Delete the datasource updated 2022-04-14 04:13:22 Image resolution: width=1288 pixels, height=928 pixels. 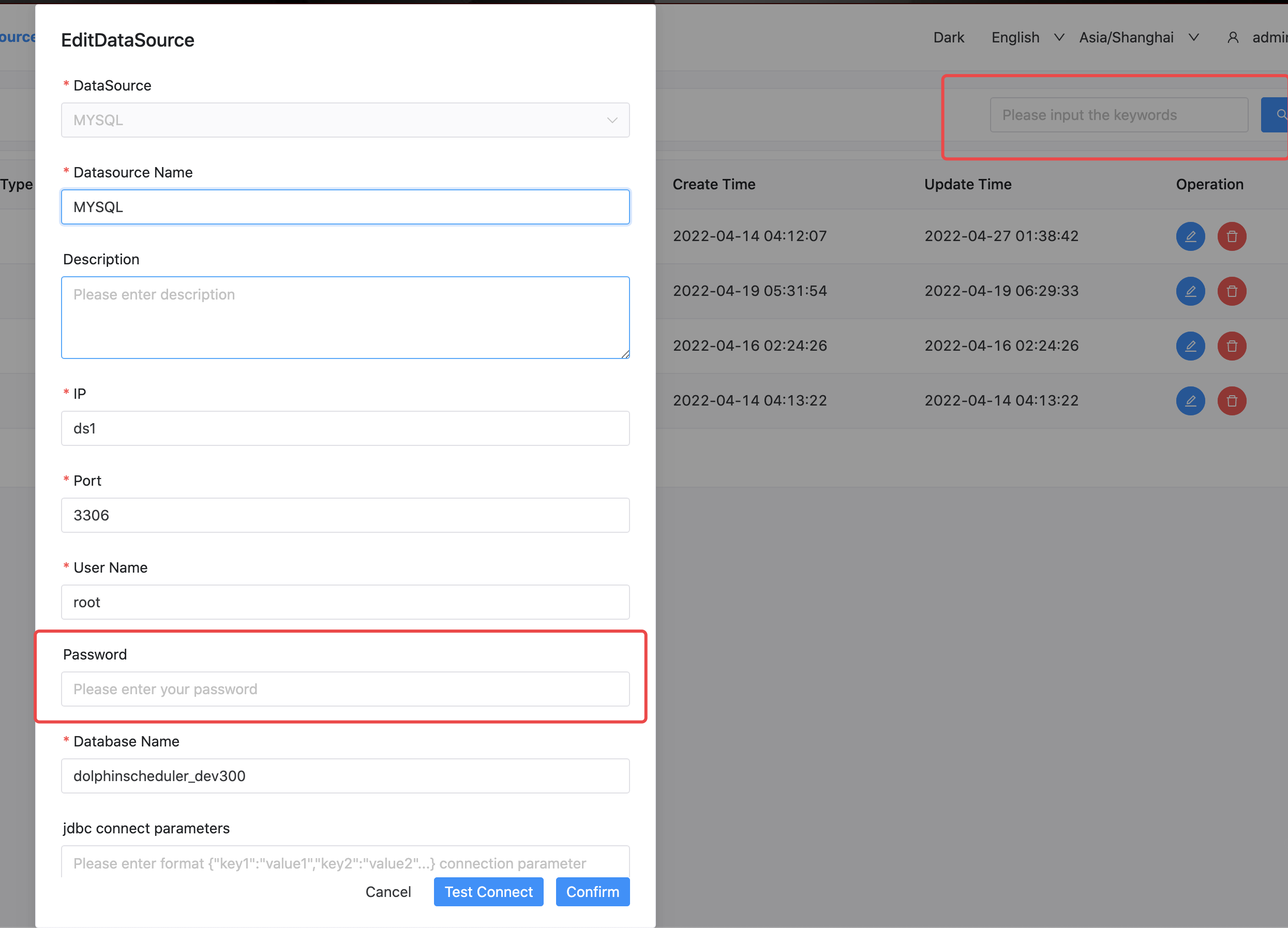[1232, 400]
